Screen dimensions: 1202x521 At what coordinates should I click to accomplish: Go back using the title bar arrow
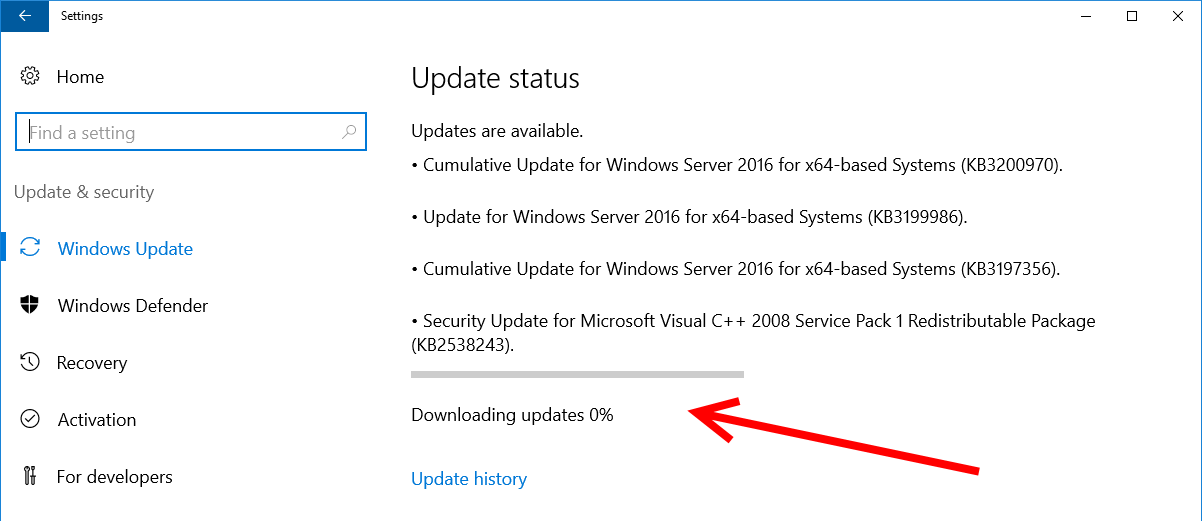(x=24, y=16)
